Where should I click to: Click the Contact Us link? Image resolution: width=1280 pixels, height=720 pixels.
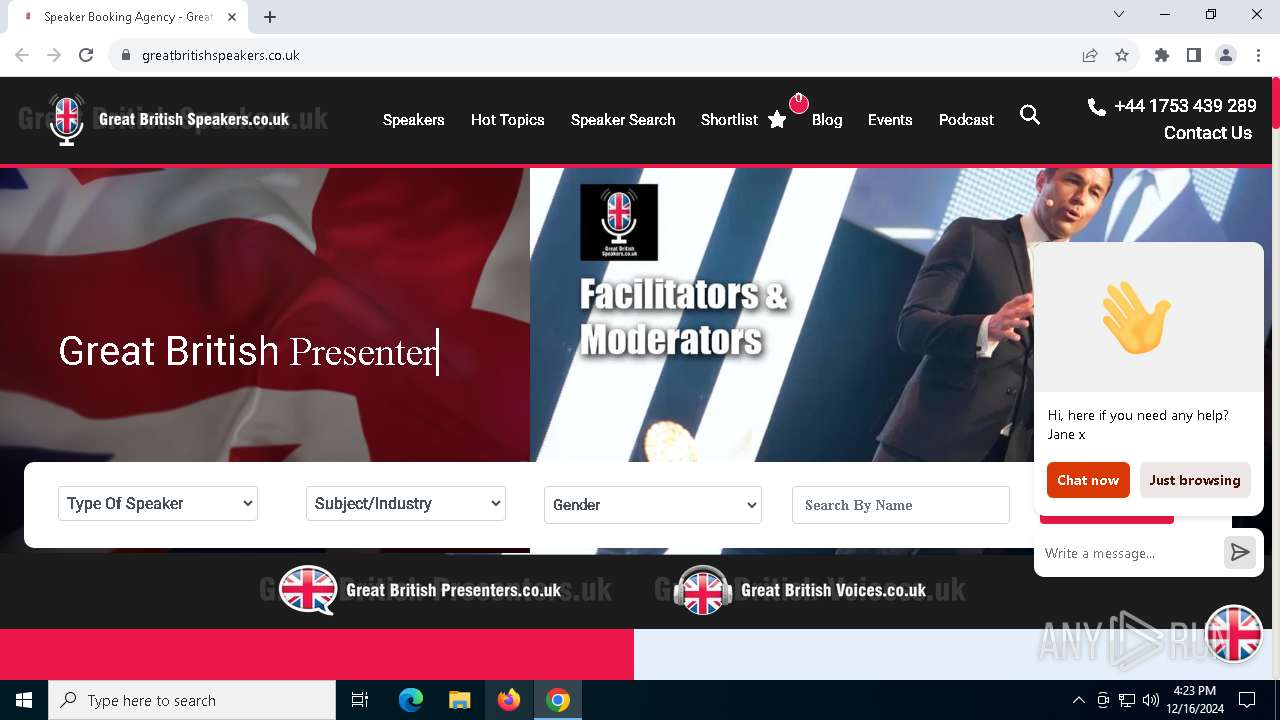1208,133
